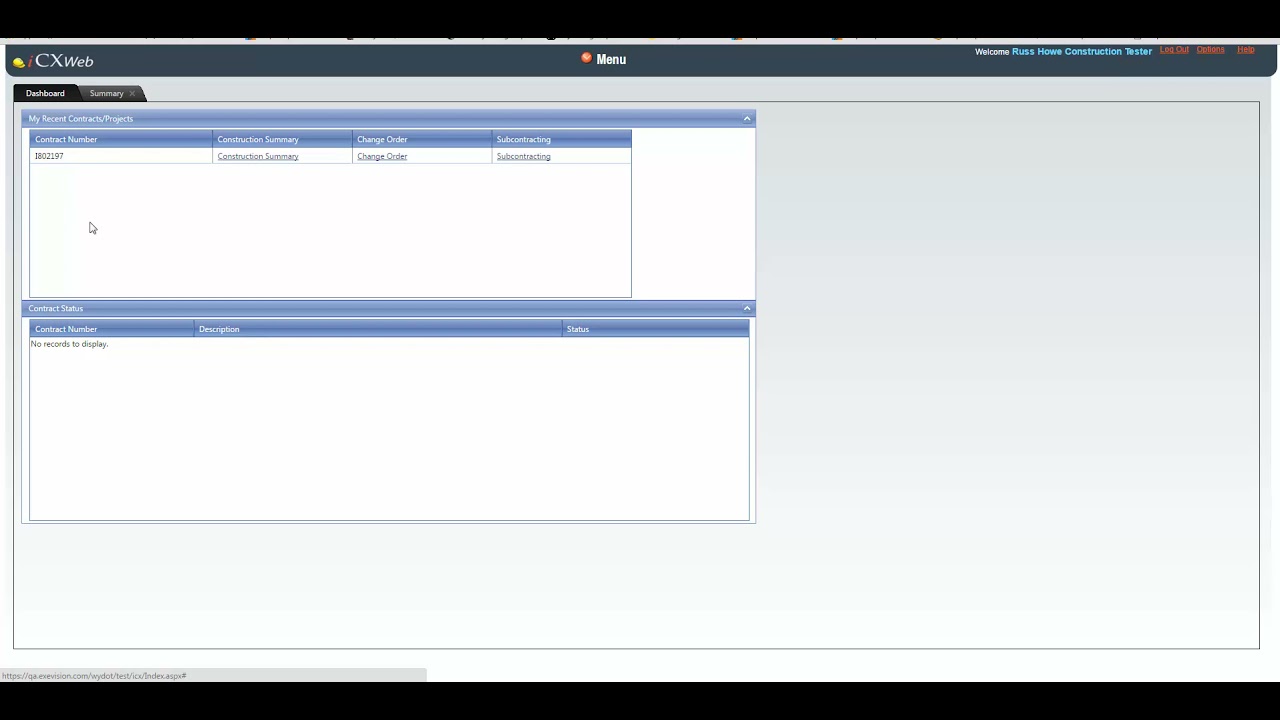1280x720 pixels.
Task: Close the Summary tab
Action: (132, 93)
